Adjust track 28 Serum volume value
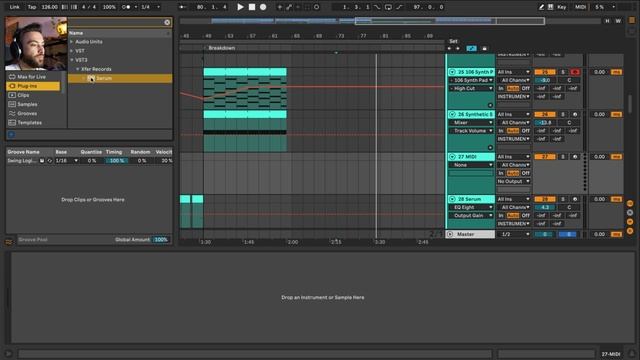The image size is (640, 360). coord(545,207)
